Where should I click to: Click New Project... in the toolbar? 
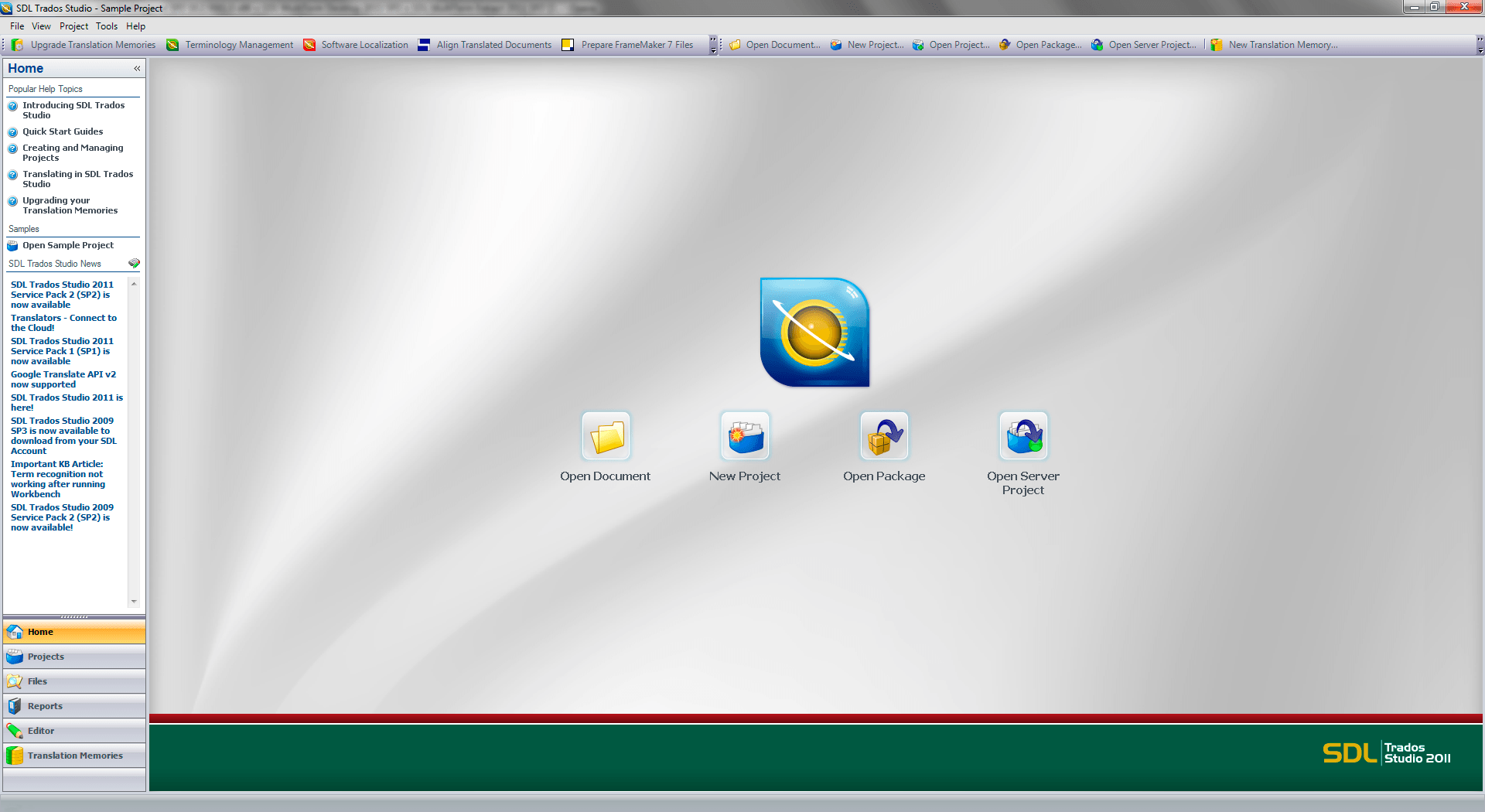[866, 45]
